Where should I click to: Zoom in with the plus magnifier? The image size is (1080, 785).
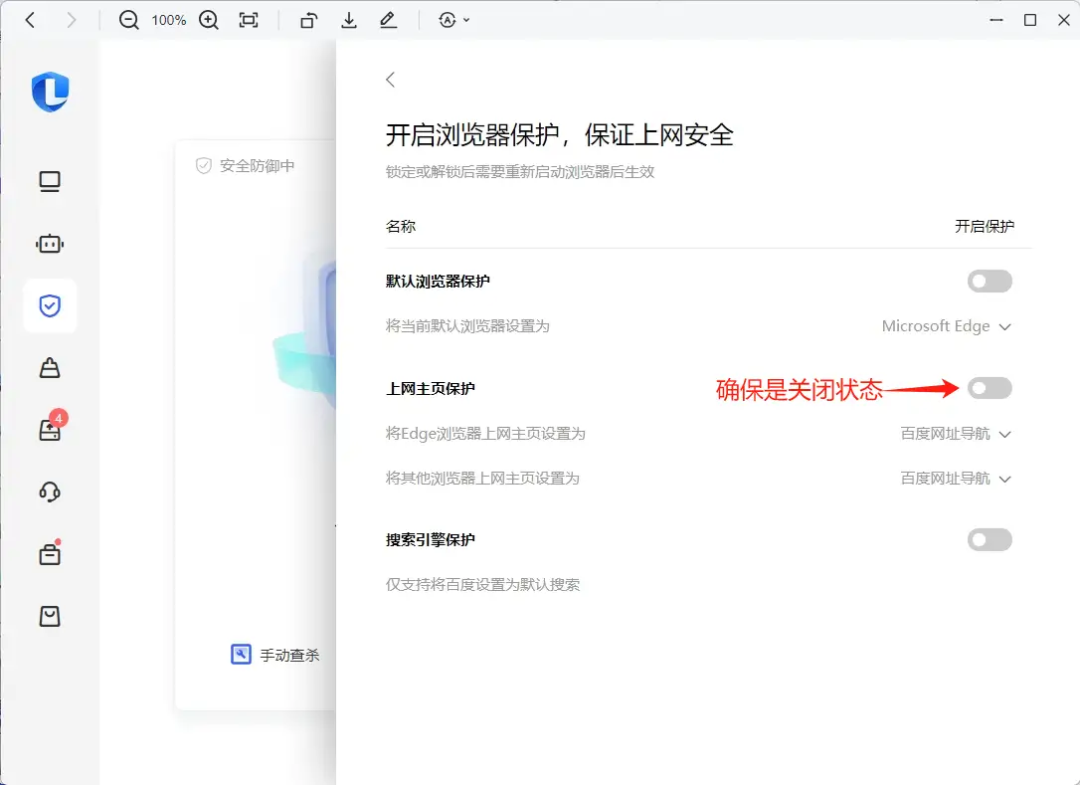[209, 20]
